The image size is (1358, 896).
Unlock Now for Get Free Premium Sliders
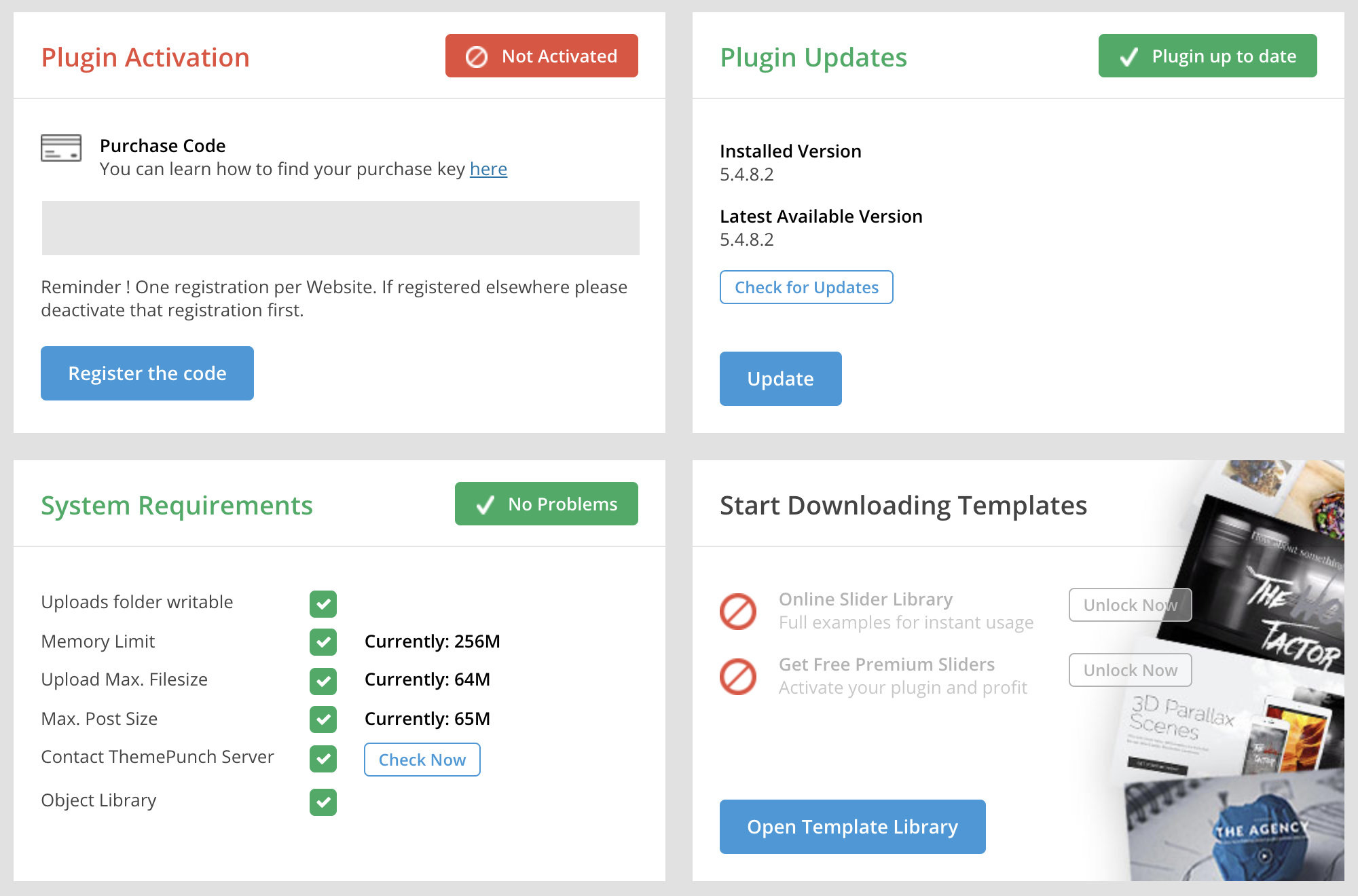(1130, 670)
